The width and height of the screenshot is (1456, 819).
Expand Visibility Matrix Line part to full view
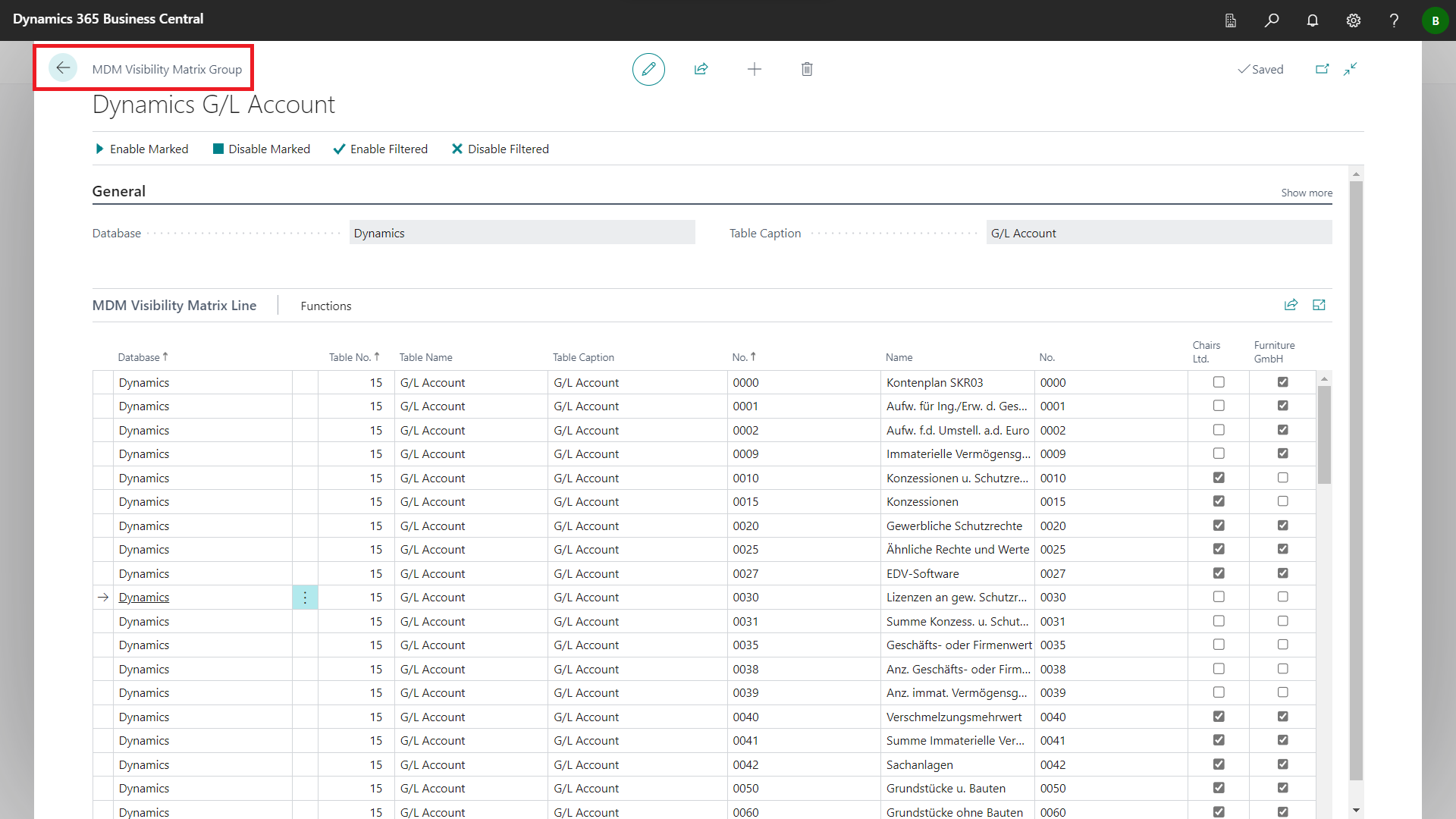click(x=1319, y=305)
